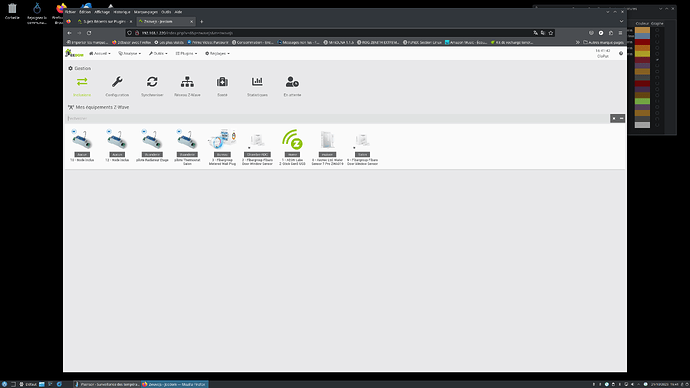Click the translate page icon in address bar
Image resolution: width=690 pixels, height=388 pixels.
pos(536,33)
